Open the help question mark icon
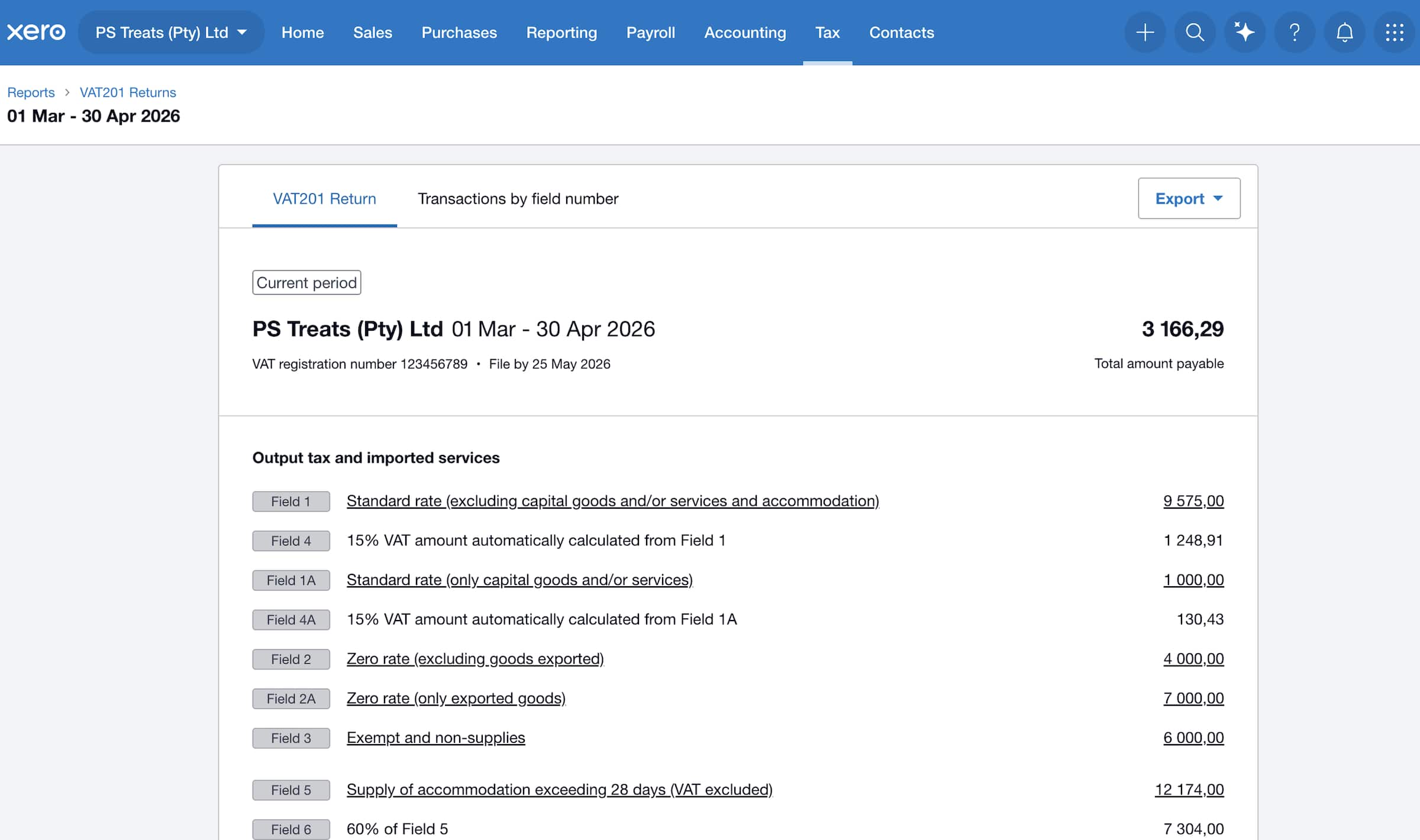 coord(1295,32)
